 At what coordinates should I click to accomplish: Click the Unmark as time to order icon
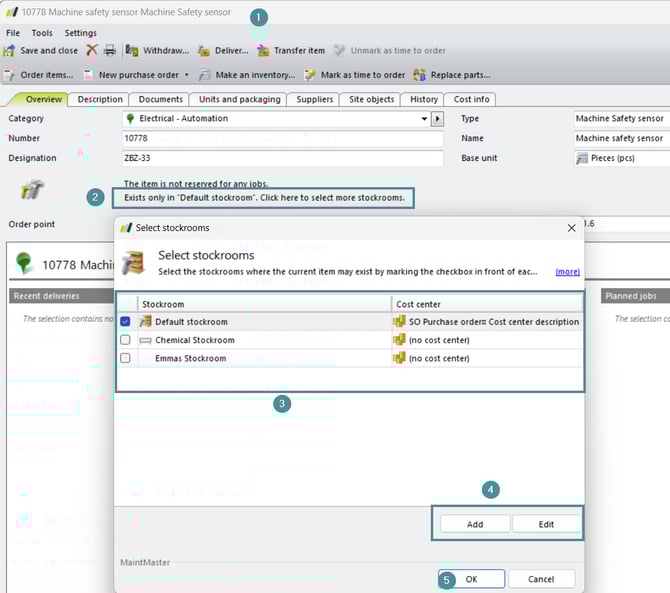point(339,51)
